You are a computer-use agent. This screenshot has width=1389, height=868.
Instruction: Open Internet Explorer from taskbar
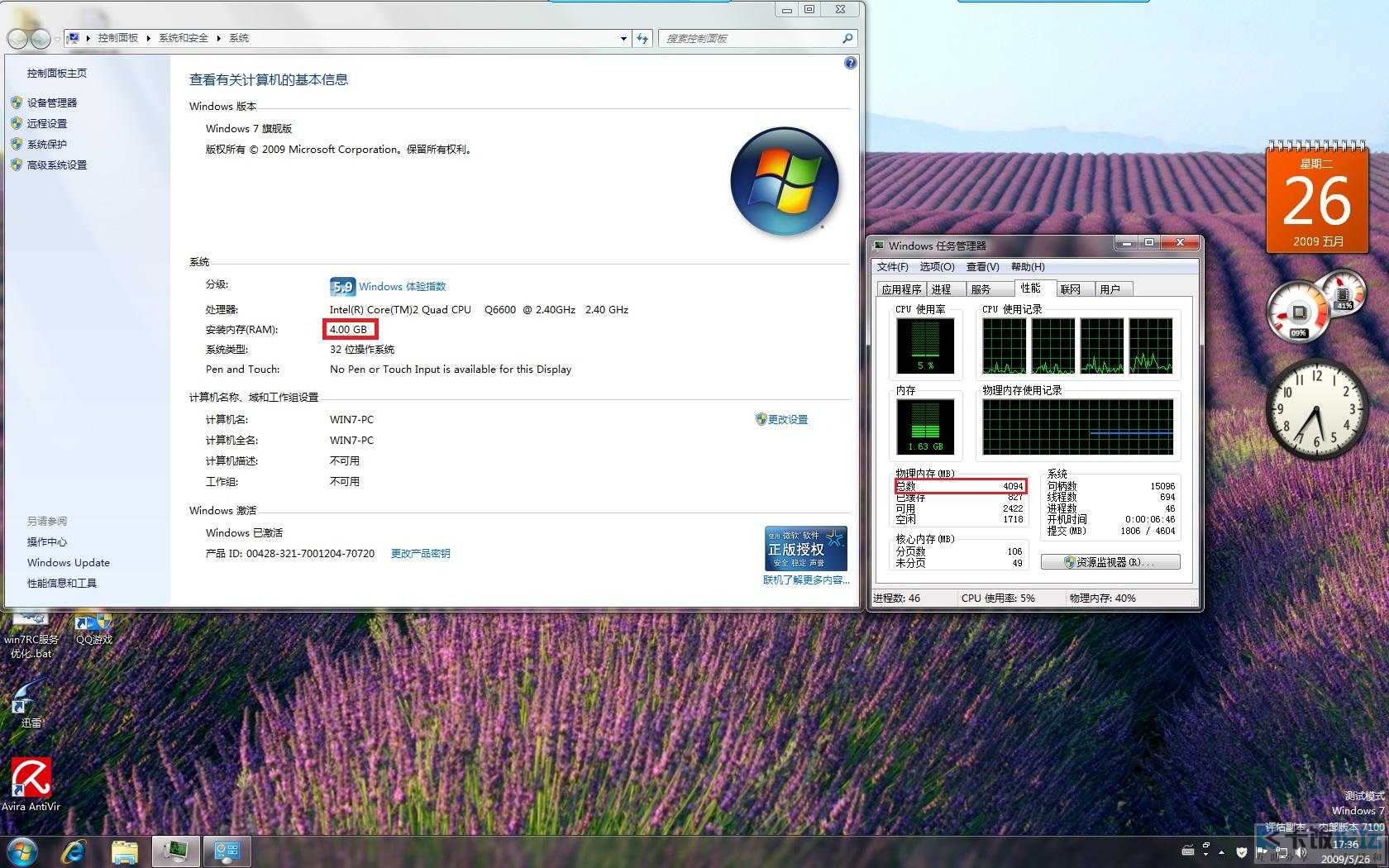click(74, 851)
